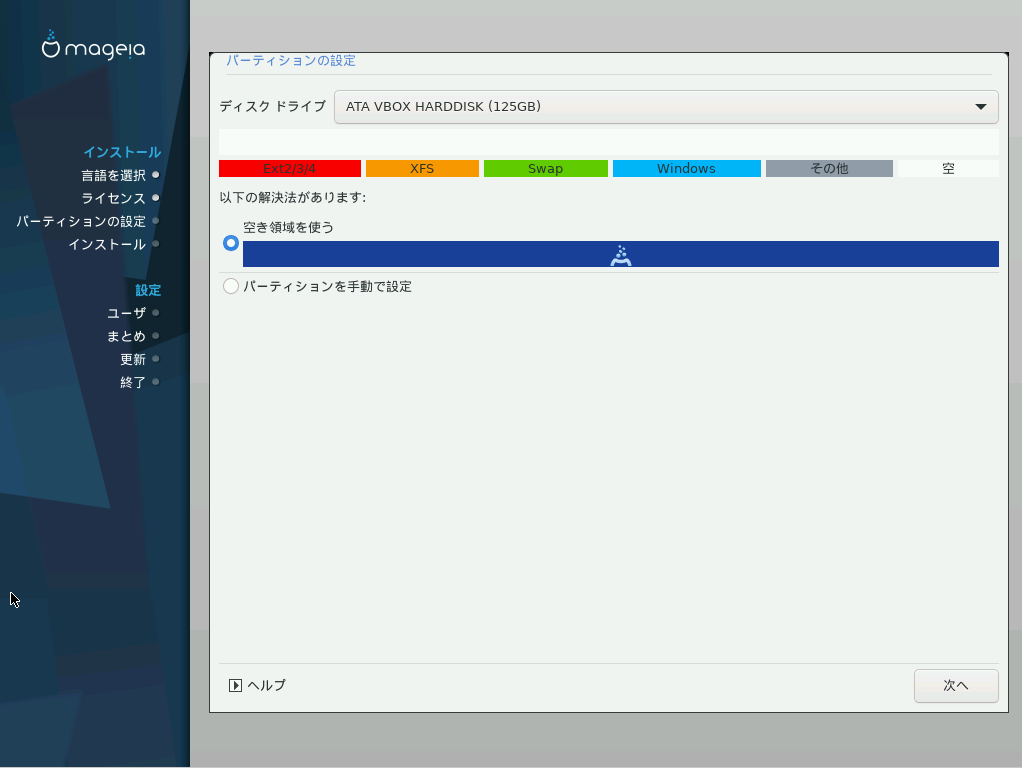The height and width of the screenshot is (768, 1022).
Task: Click bullet next to ライセンス step
Action: coord(156,198)
